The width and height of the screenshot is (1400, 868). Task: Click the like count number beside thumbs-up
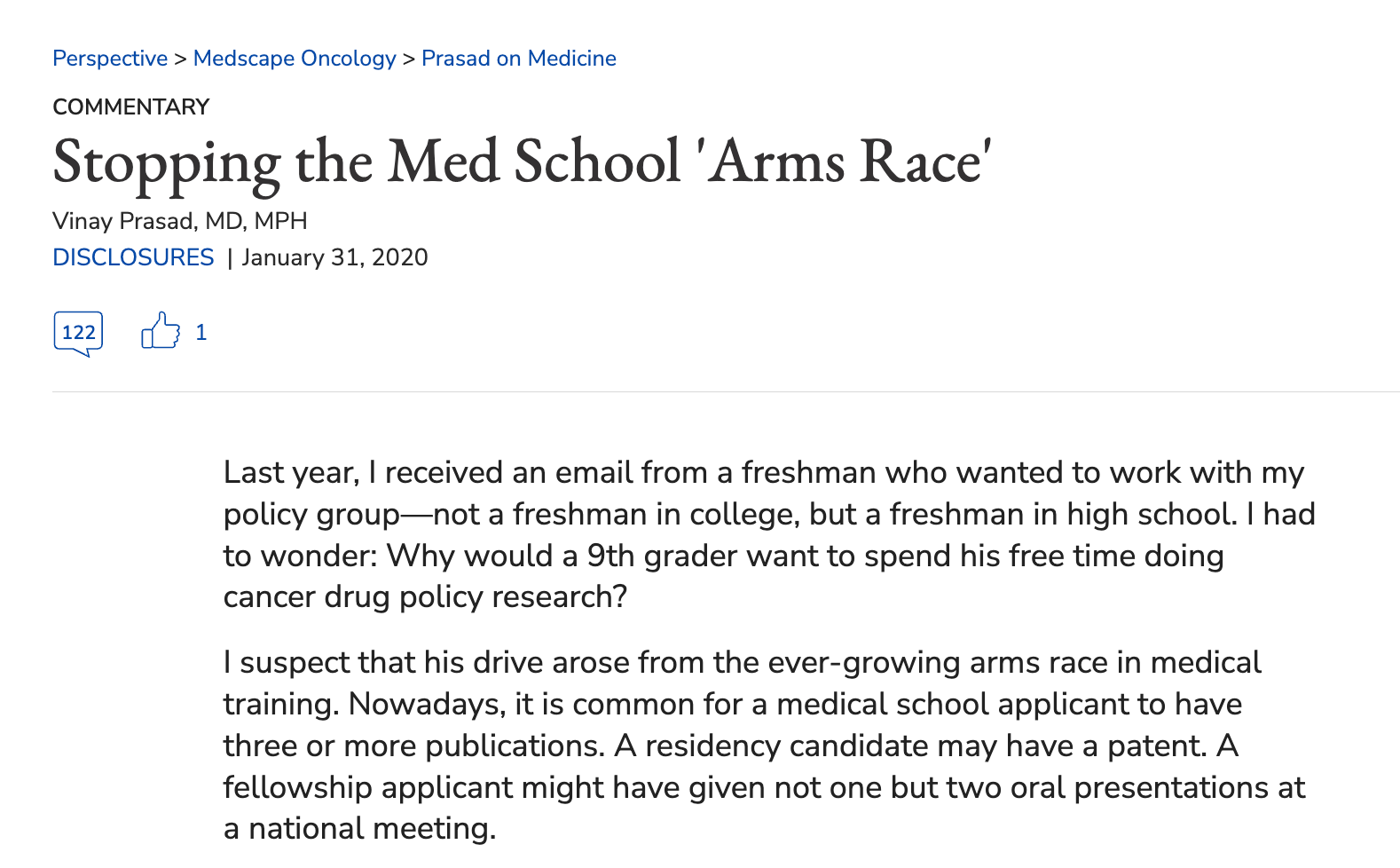[201, 333]
